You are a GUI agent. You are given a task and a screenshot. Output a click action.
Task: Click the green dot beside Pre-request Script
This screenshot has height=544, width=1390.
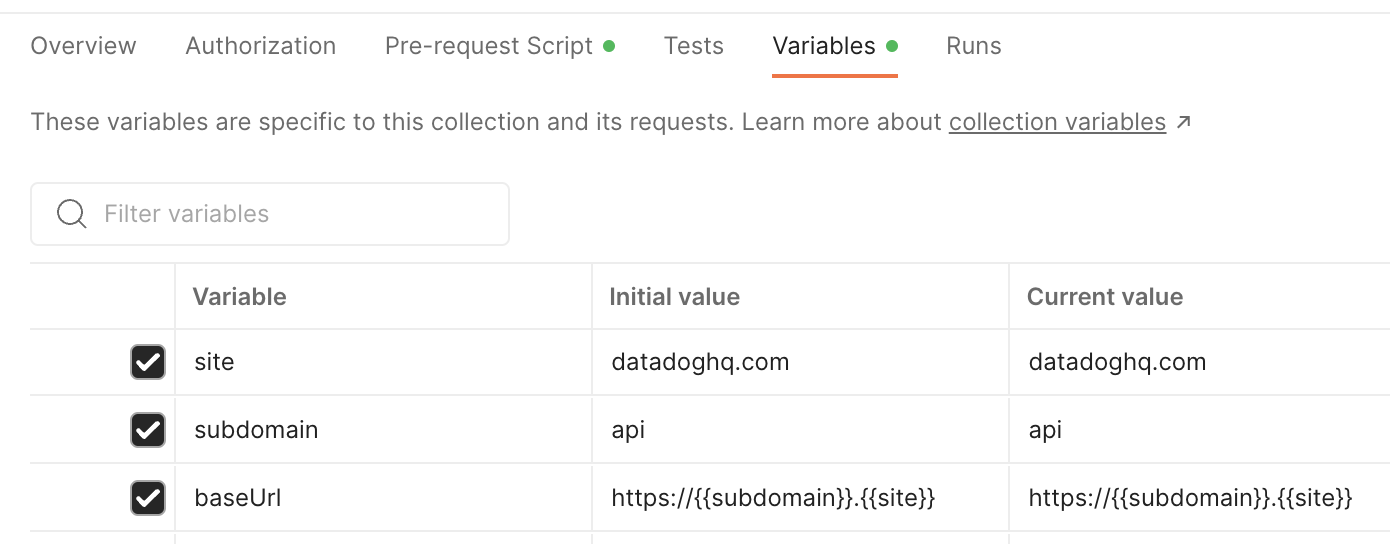point(609,46)
